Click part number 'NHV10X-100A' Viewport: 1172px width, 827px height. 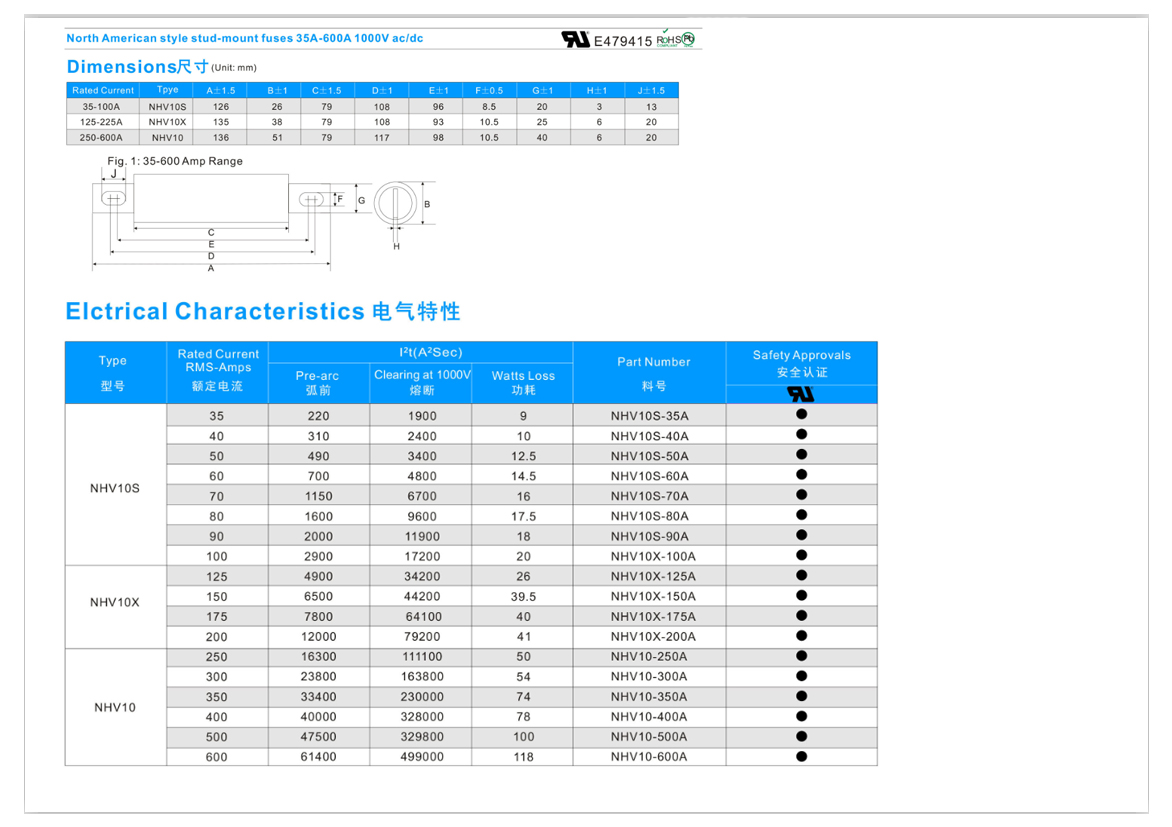click(x=653, y=556)
